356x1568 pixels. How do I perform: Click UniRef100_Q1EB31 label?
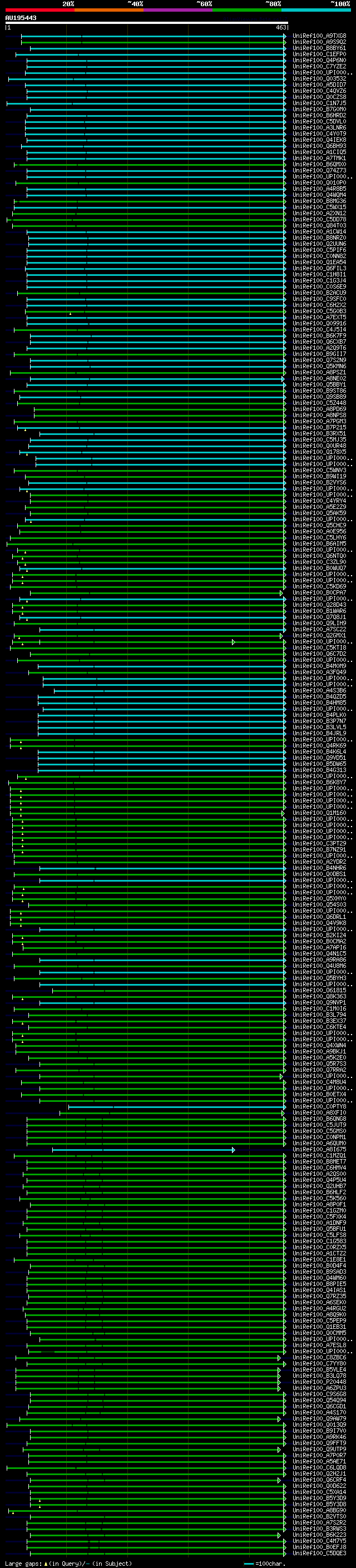tap(319, 1327)
